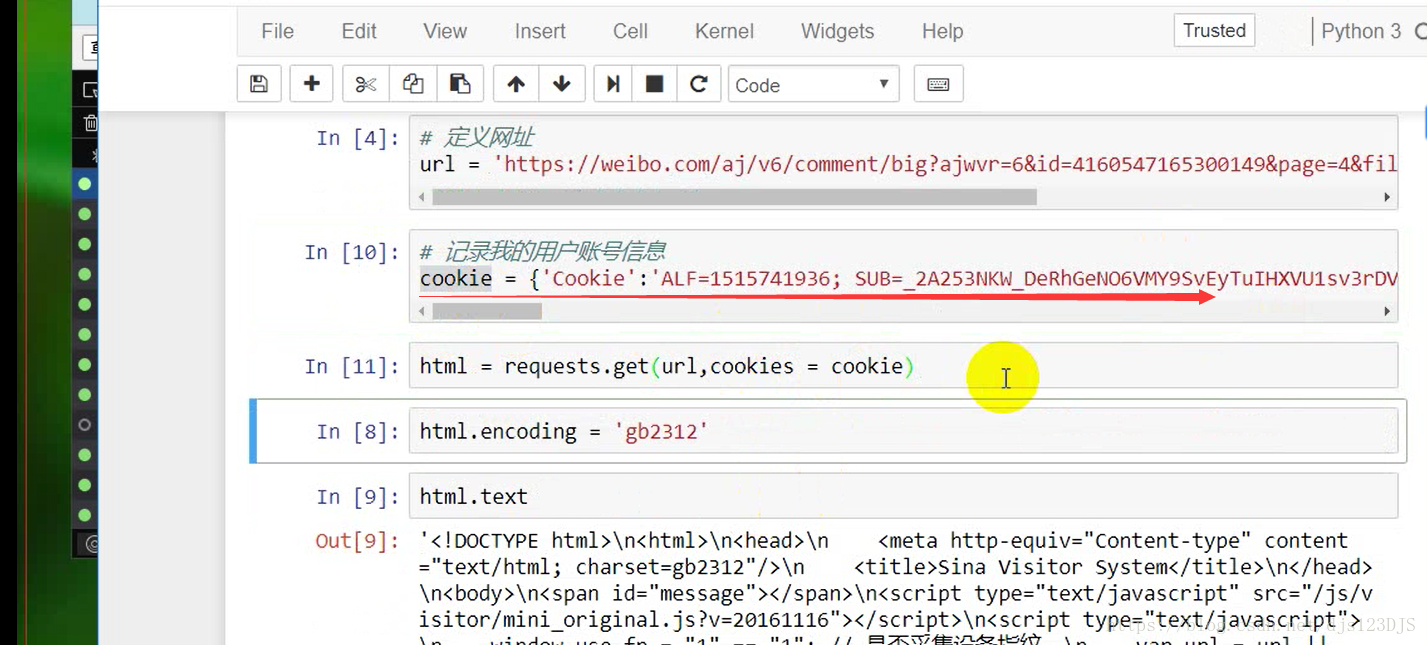Image resolution: width=1427 pixels, height=645 pixels.
Task: Insert a cell with the plus icon
Action: (x=311, y=84)
